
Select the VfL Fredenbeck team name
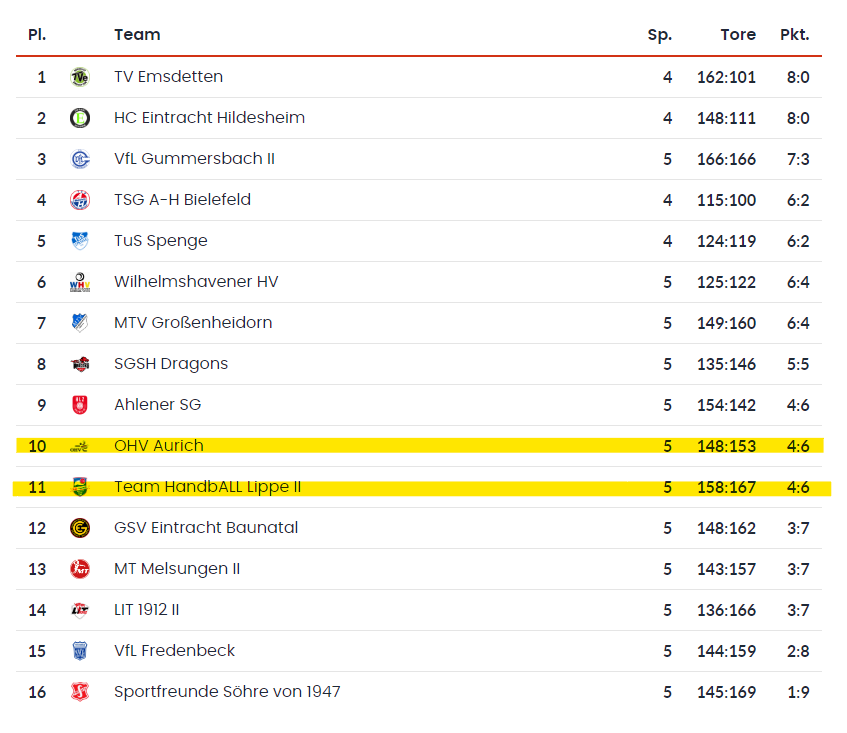pyautogui.click(x=174, y=651)
